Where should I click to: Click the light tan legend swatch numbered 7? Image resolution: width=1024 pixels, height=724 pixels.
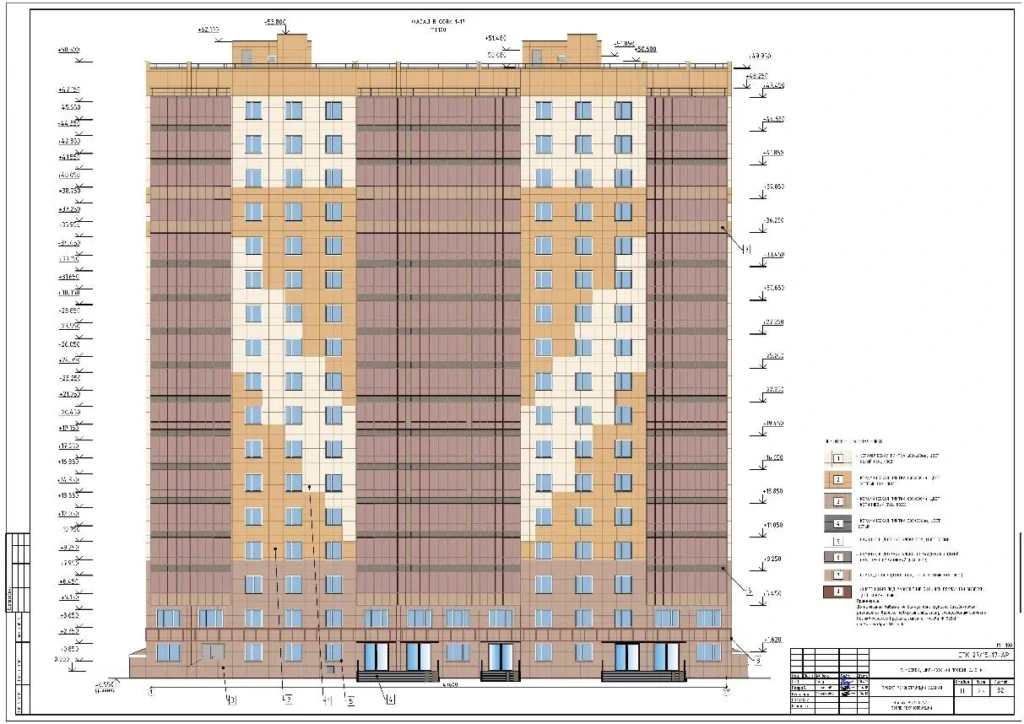point(838,575)
